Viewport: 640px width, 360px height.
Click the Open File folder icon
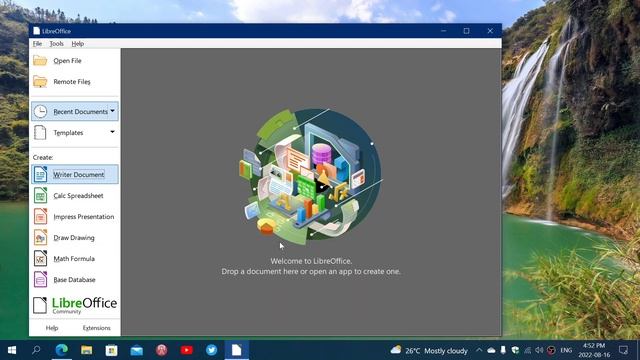tap(40, 60)
